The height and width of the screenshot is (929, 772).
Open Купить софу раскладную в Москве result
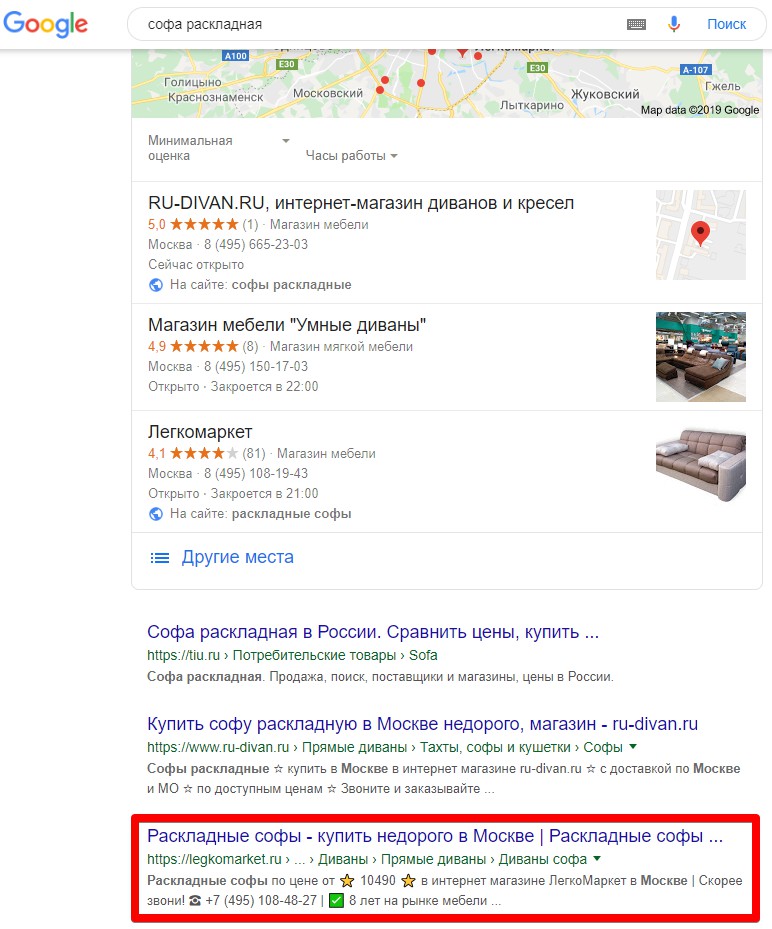422,724
